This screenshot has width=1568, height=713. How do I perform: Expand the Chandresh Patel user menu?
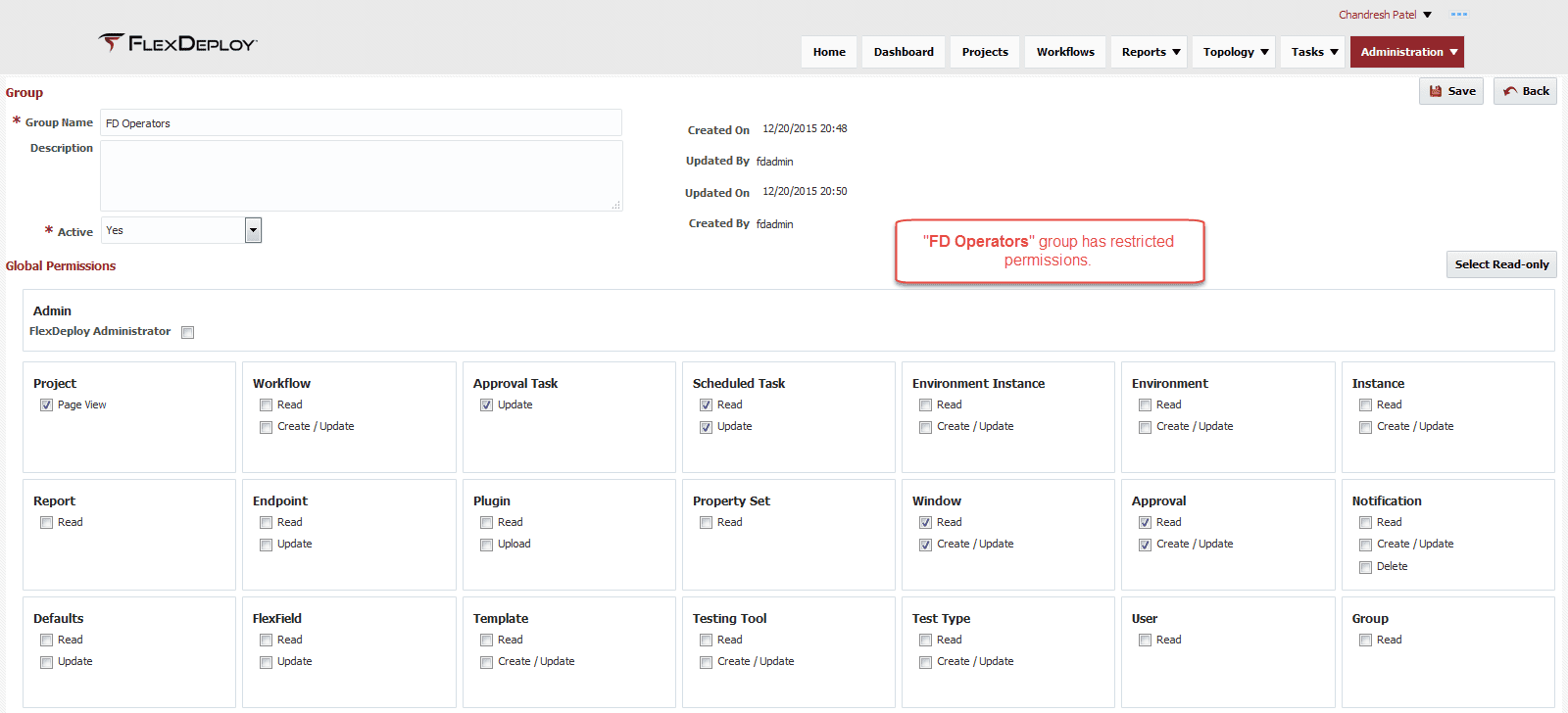1385,15
